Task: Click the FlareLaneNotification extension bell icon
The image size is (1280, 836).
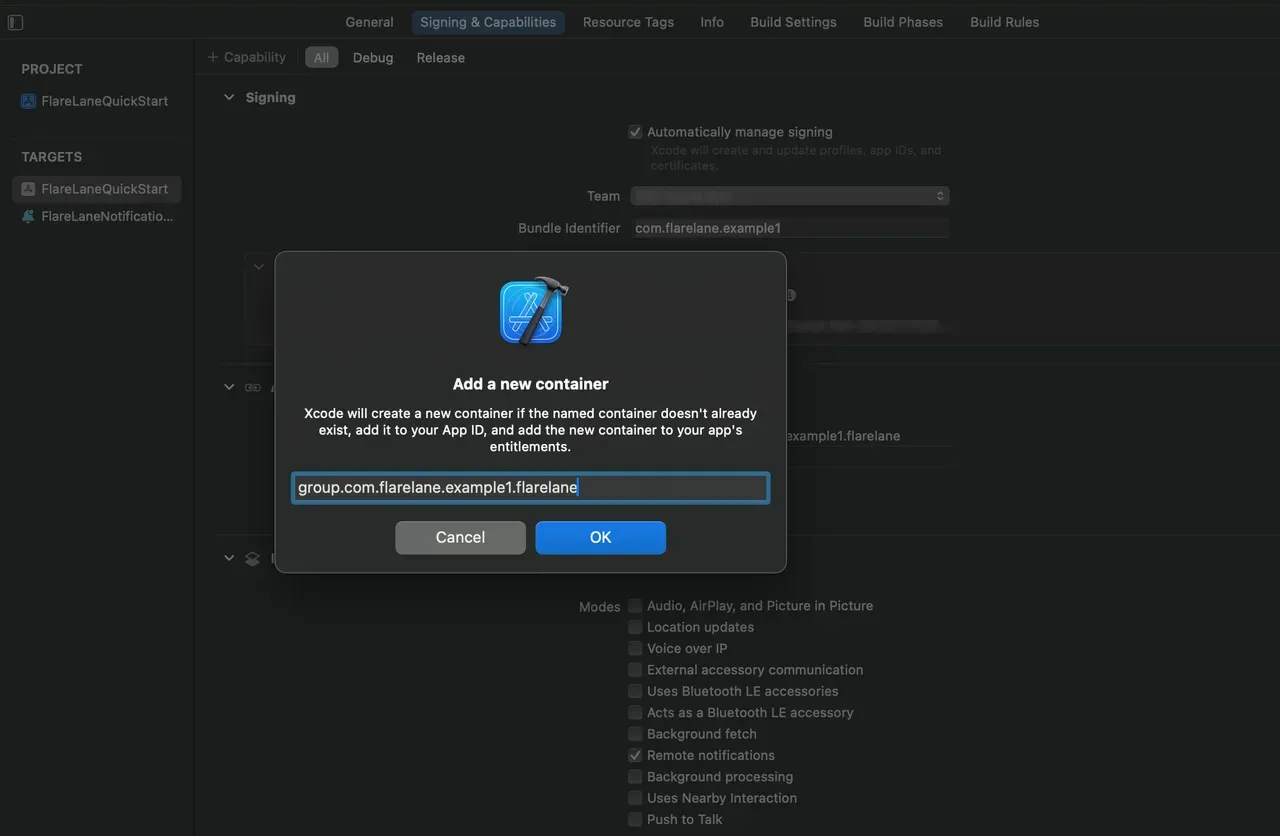Action: (x=28, y=216)
